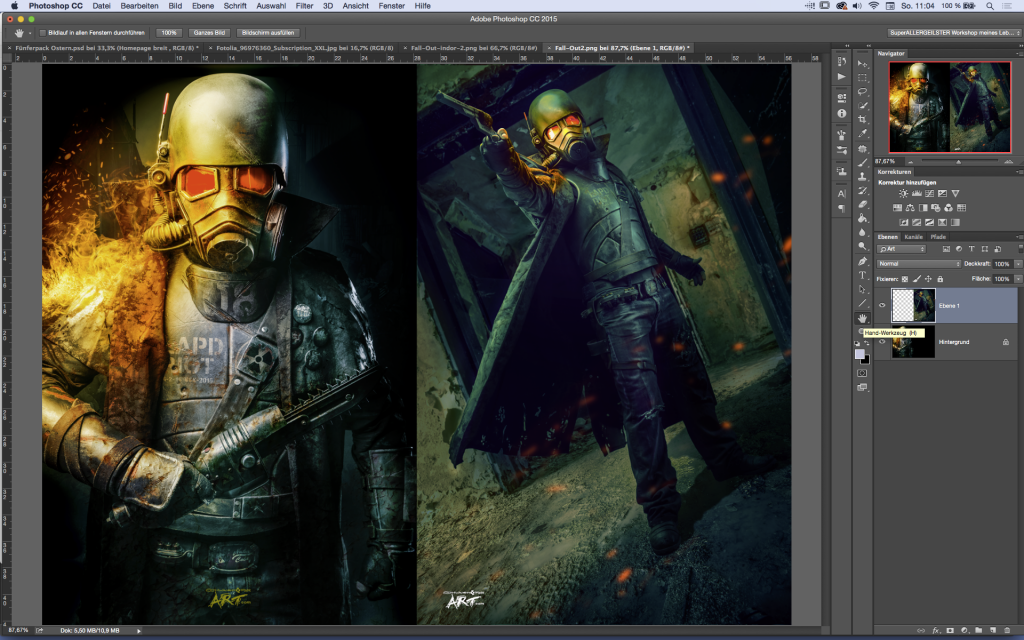Select the Crop tool
Viewport: 1024px width, 640px height.
[x=862, y=120]
